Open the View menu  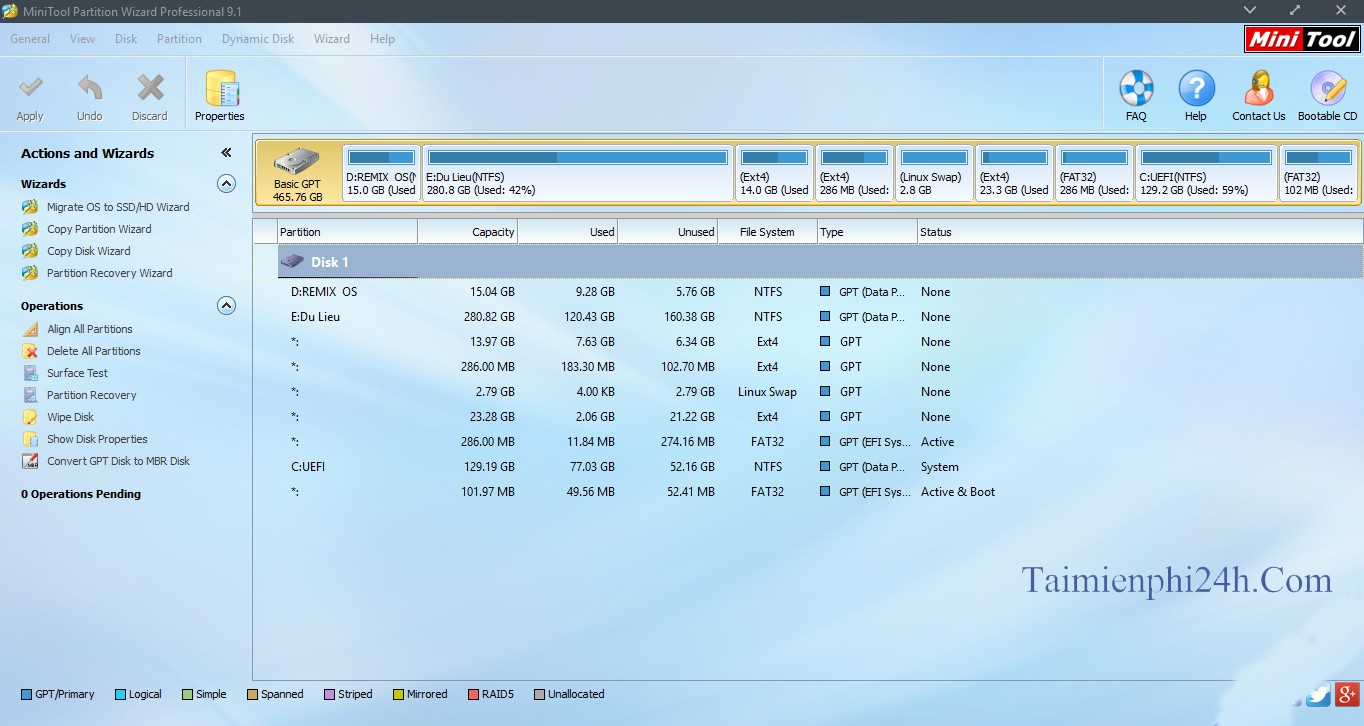(x=83, y=39)
